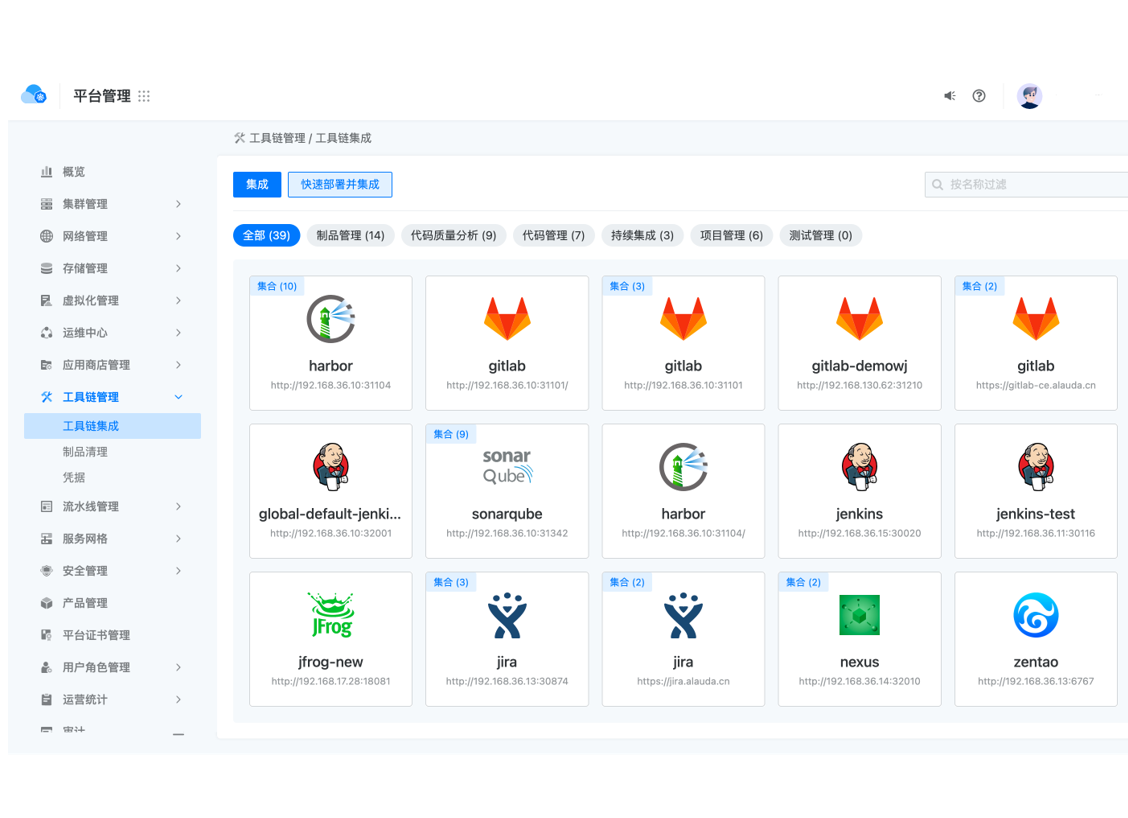Image resolution: width=1128 pixels, height=818 pixels.
Task: Open the help question mark icon
Action: (979, 96)
